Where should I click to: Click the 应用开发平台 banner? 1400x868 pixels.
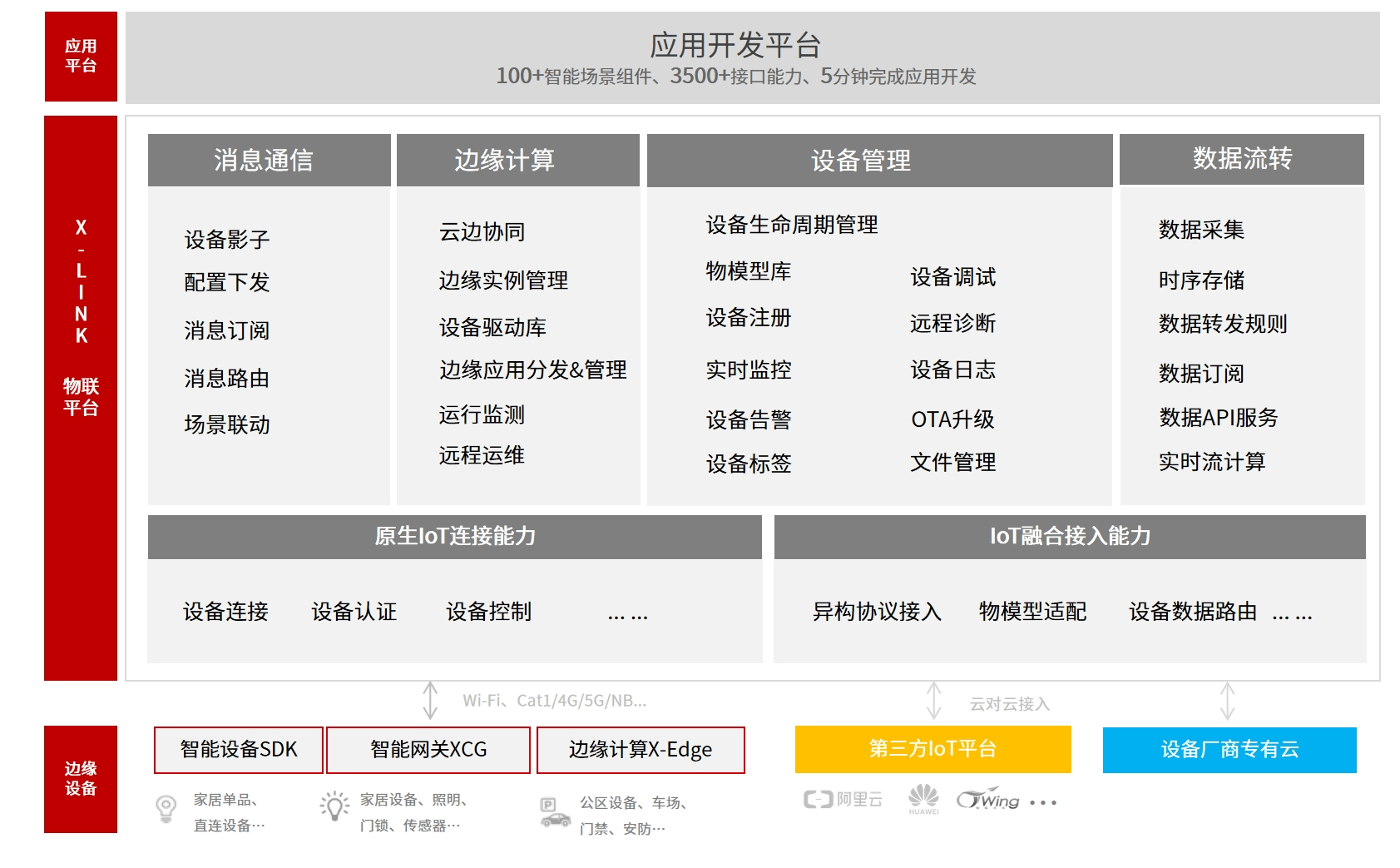(753, 57)
